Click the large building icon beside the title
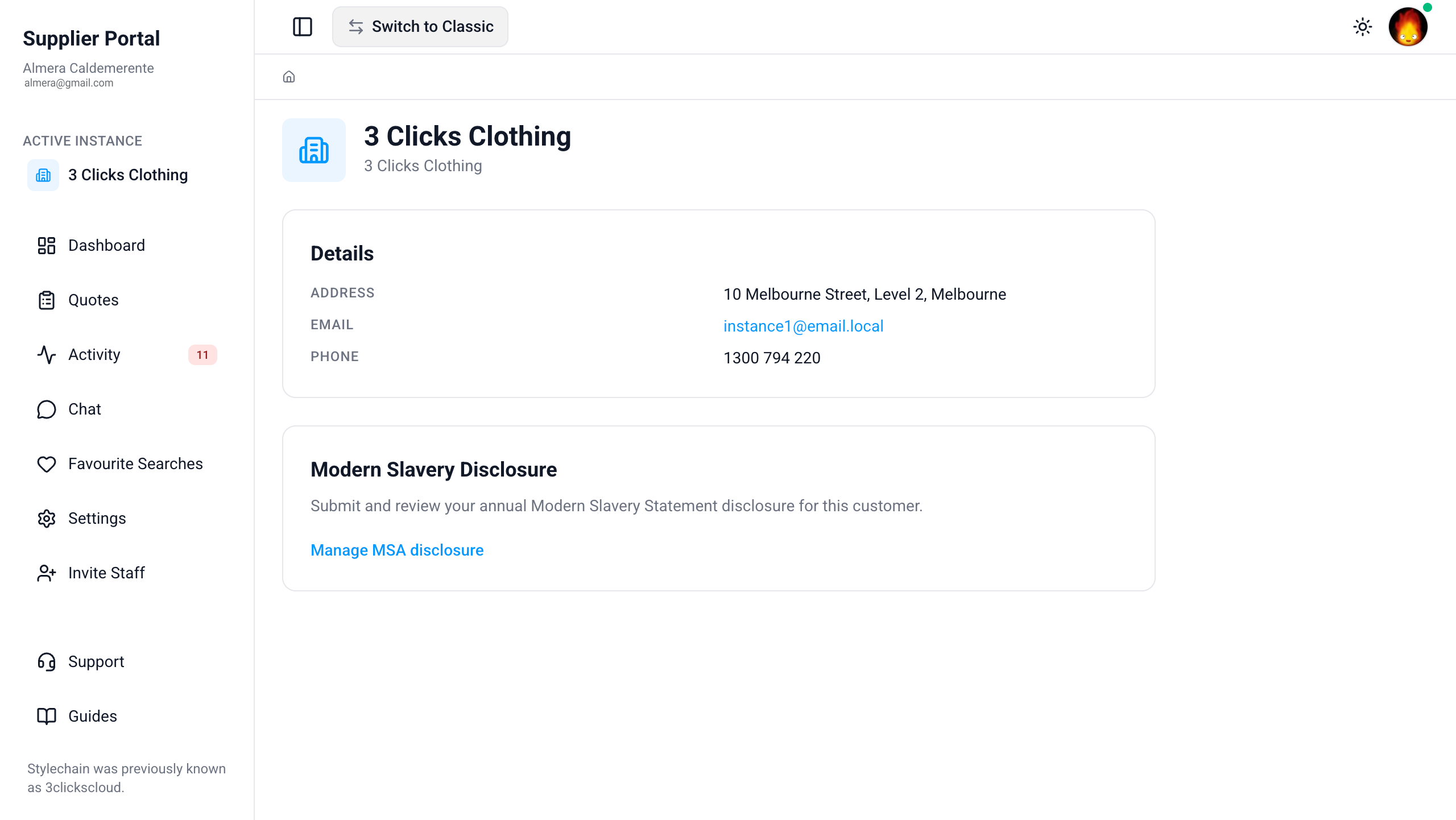This screenshot has width=1456, height=820. pyautogui.click(x=314, y=150)
